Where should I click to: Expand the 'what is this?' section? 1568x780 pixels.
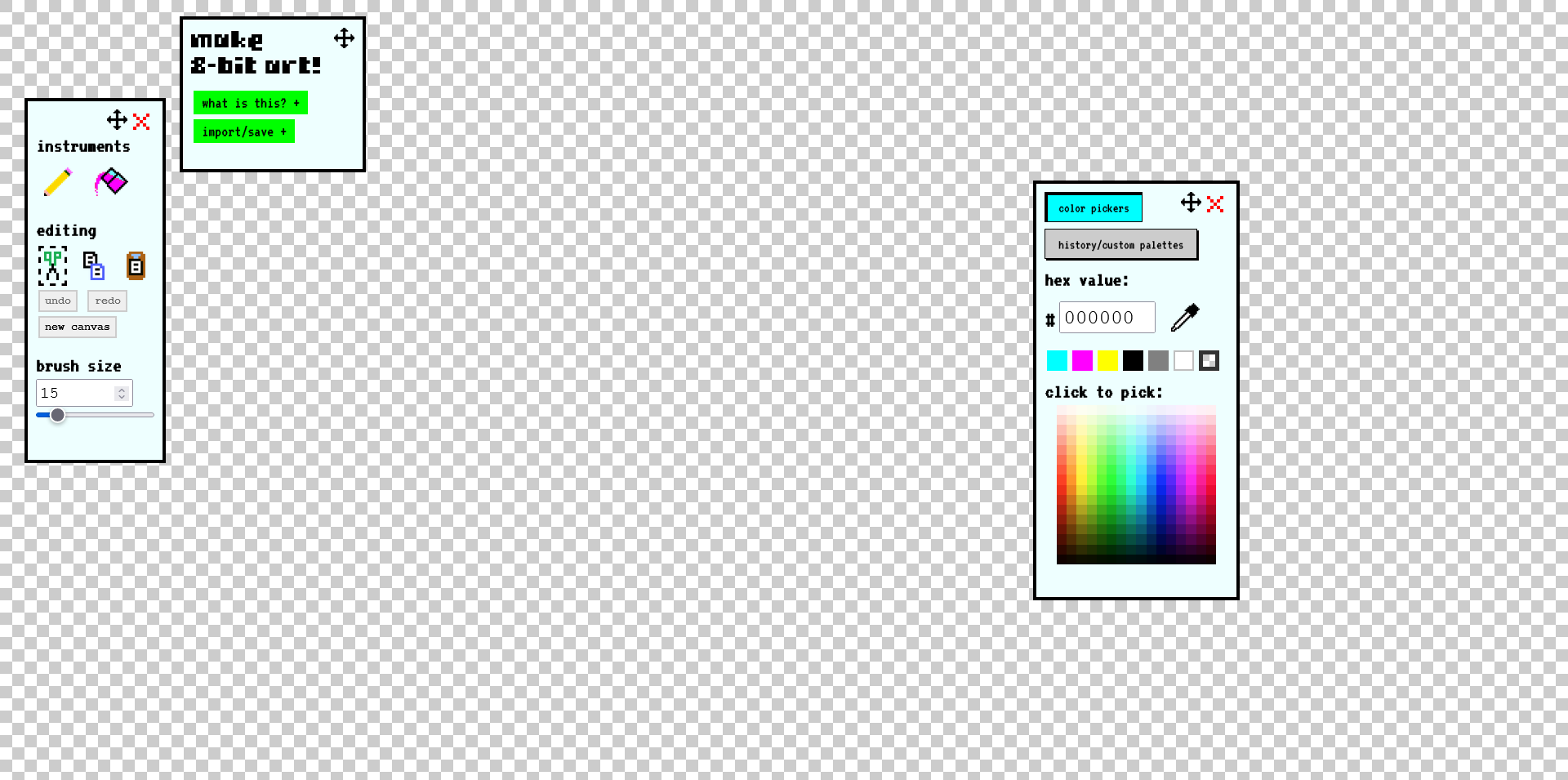tap(251, 103)
